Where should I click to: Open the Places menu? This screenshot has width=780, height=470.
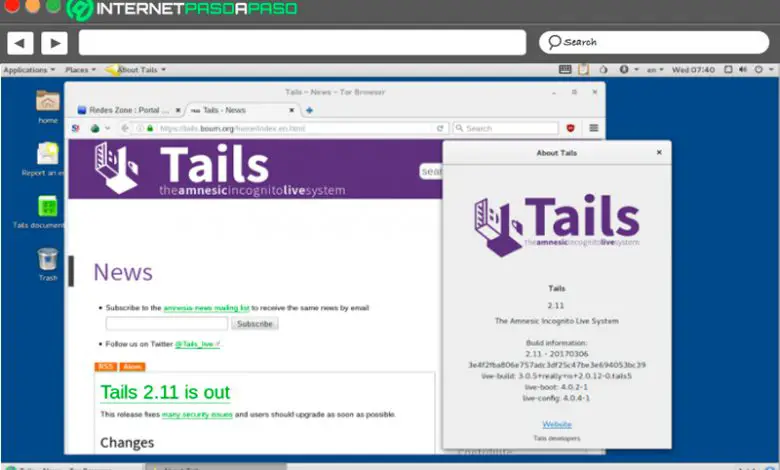pyautogui.click(x=80, y=70)
